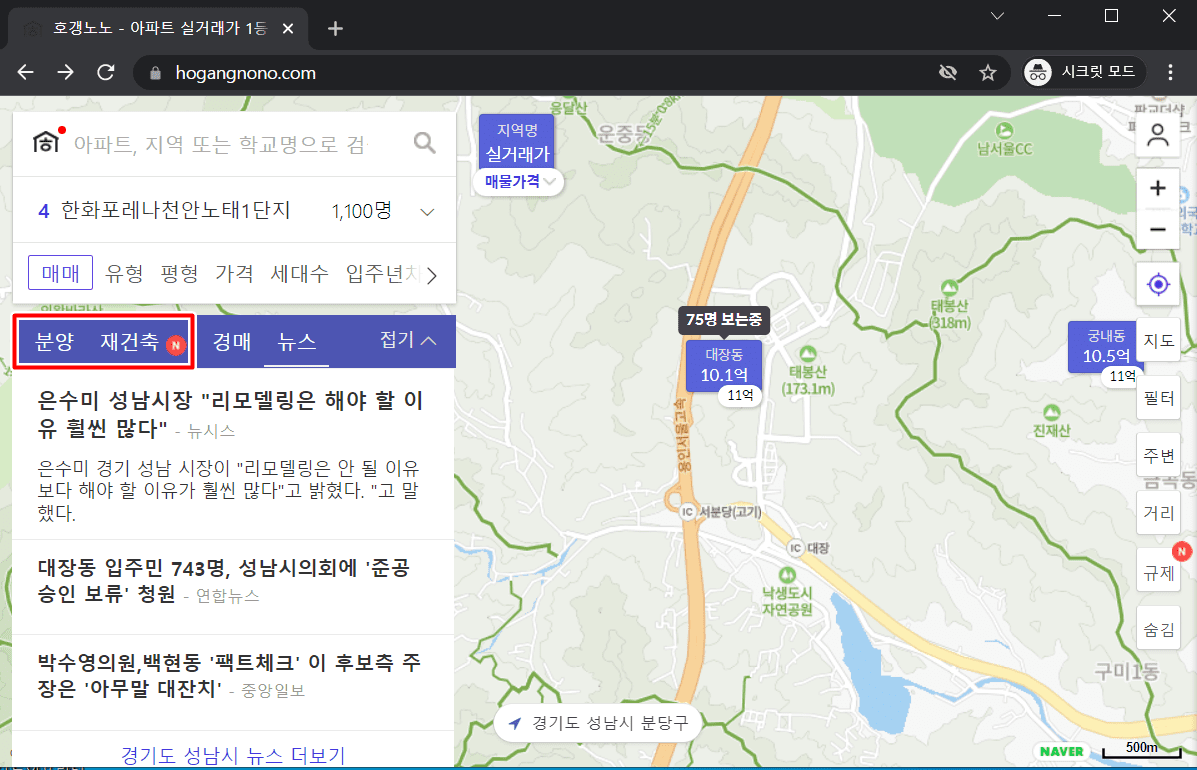Click the 대장동 10.1억 map marker
This screenshot has width=1197, height=770.
pyautogui.click(x=724, y=366)
